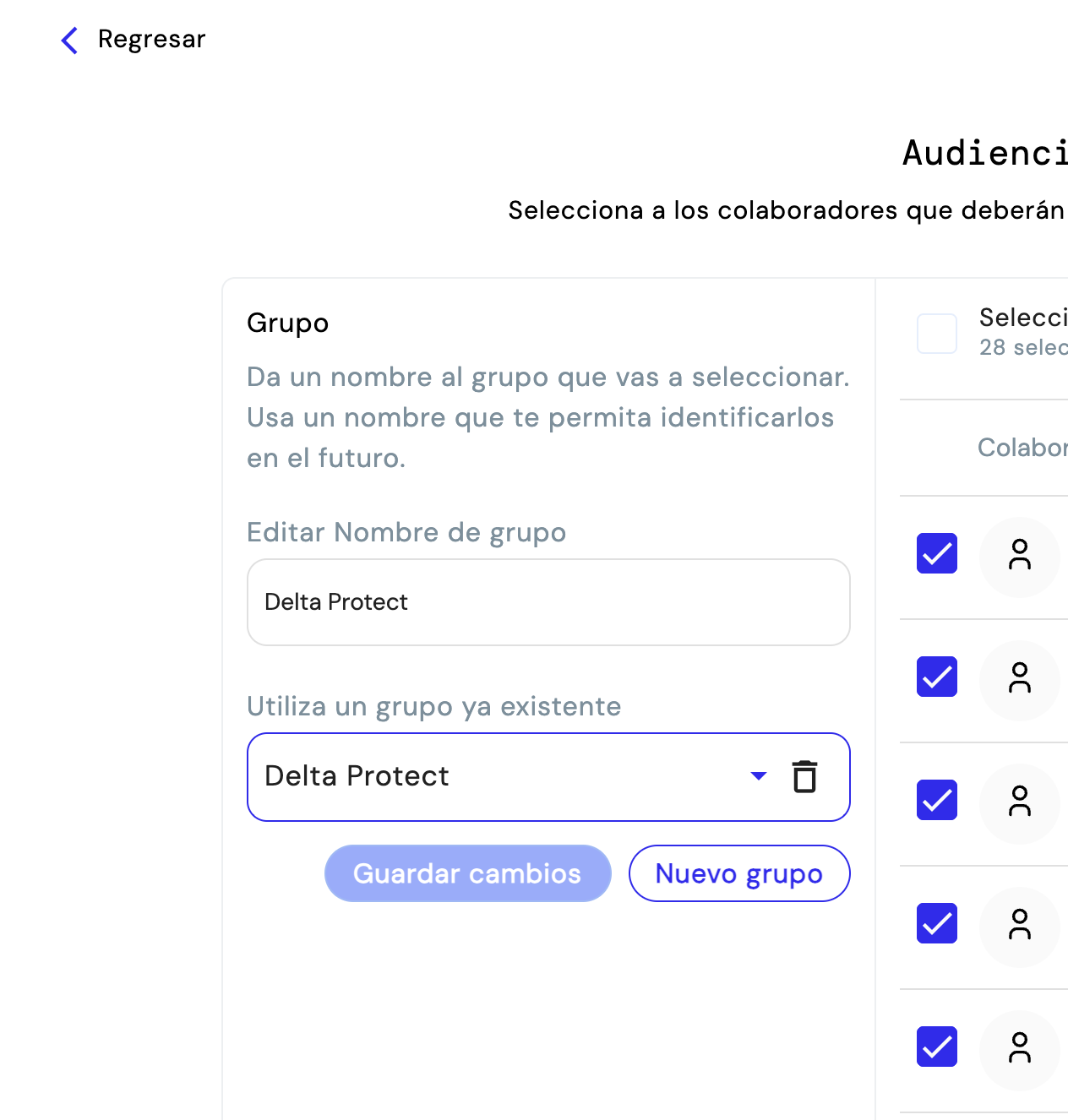Image resolution: width=1068 pixels, height=1120 pixels.
Task: Untick the fifth collaborator row checkbox
Action: click(x=937, y=1047)
